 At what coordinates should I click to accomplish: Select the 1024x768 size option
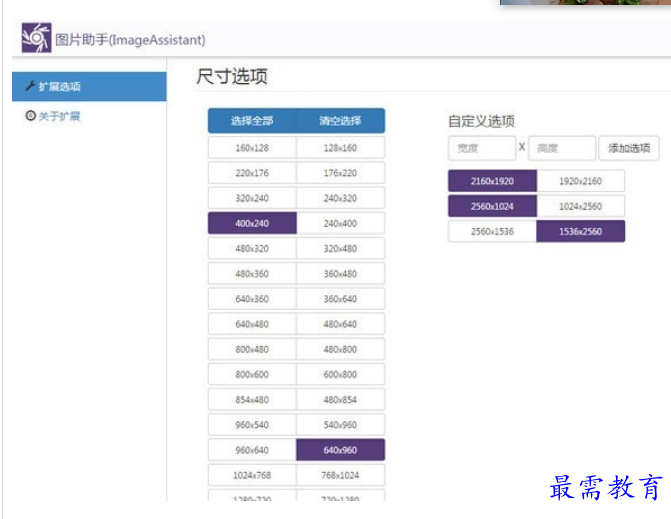click(x=252, y=475)
